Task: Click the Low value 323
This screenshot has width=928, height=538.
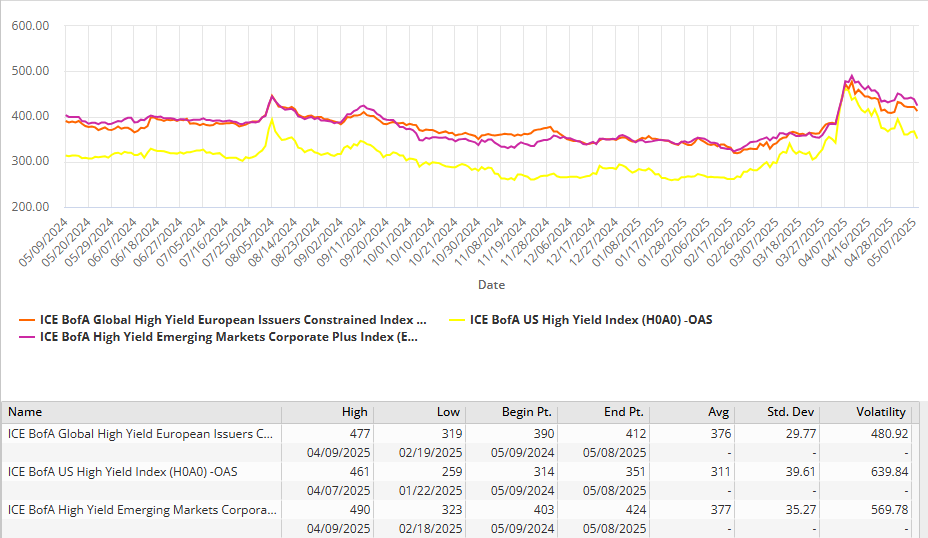Action: (x=452, y=510)
